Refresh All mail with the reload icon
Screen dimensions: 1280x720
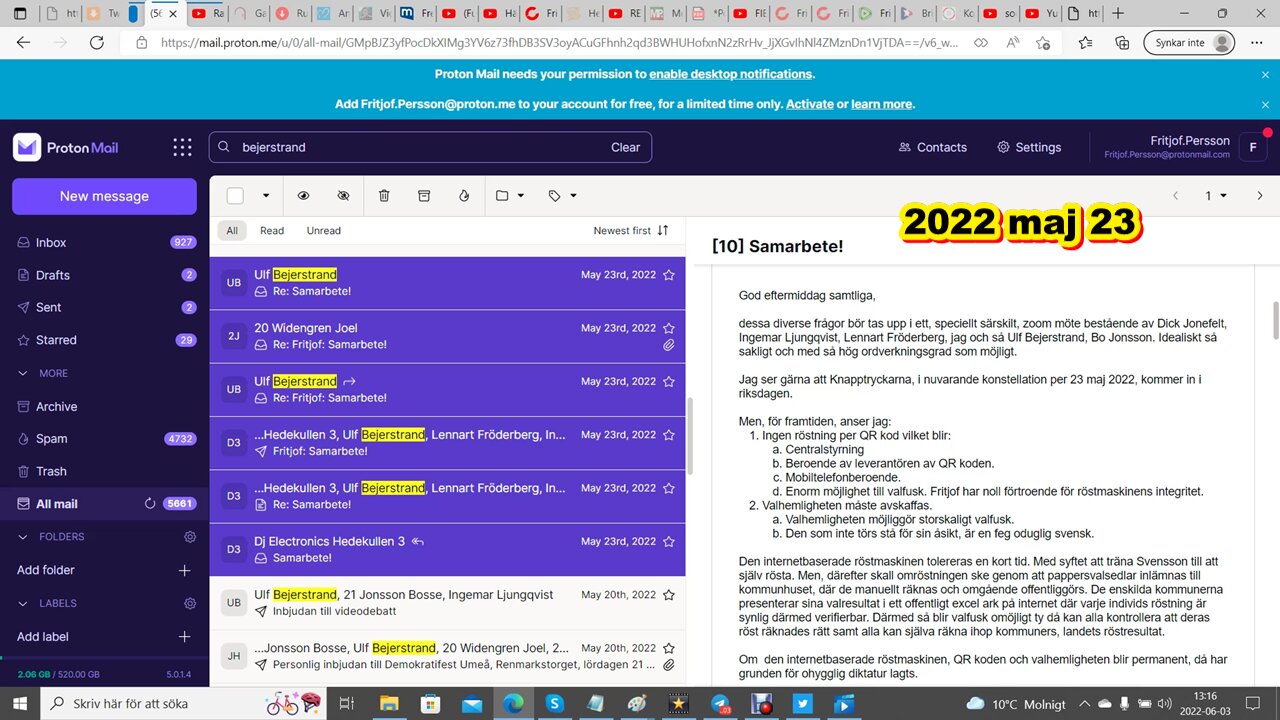pyautogui.click(x=150, y=504)
